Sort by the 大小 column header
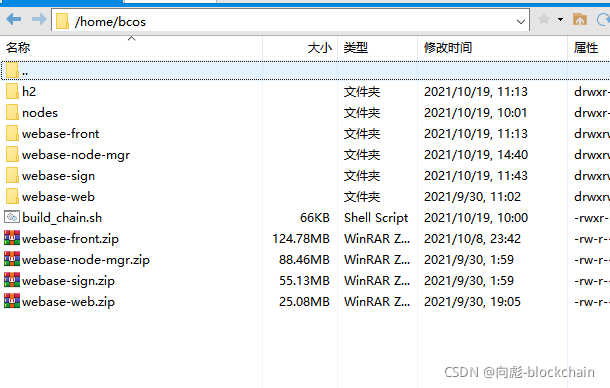The width and height of the screenshot is (610, 388). tap(319, 48)
